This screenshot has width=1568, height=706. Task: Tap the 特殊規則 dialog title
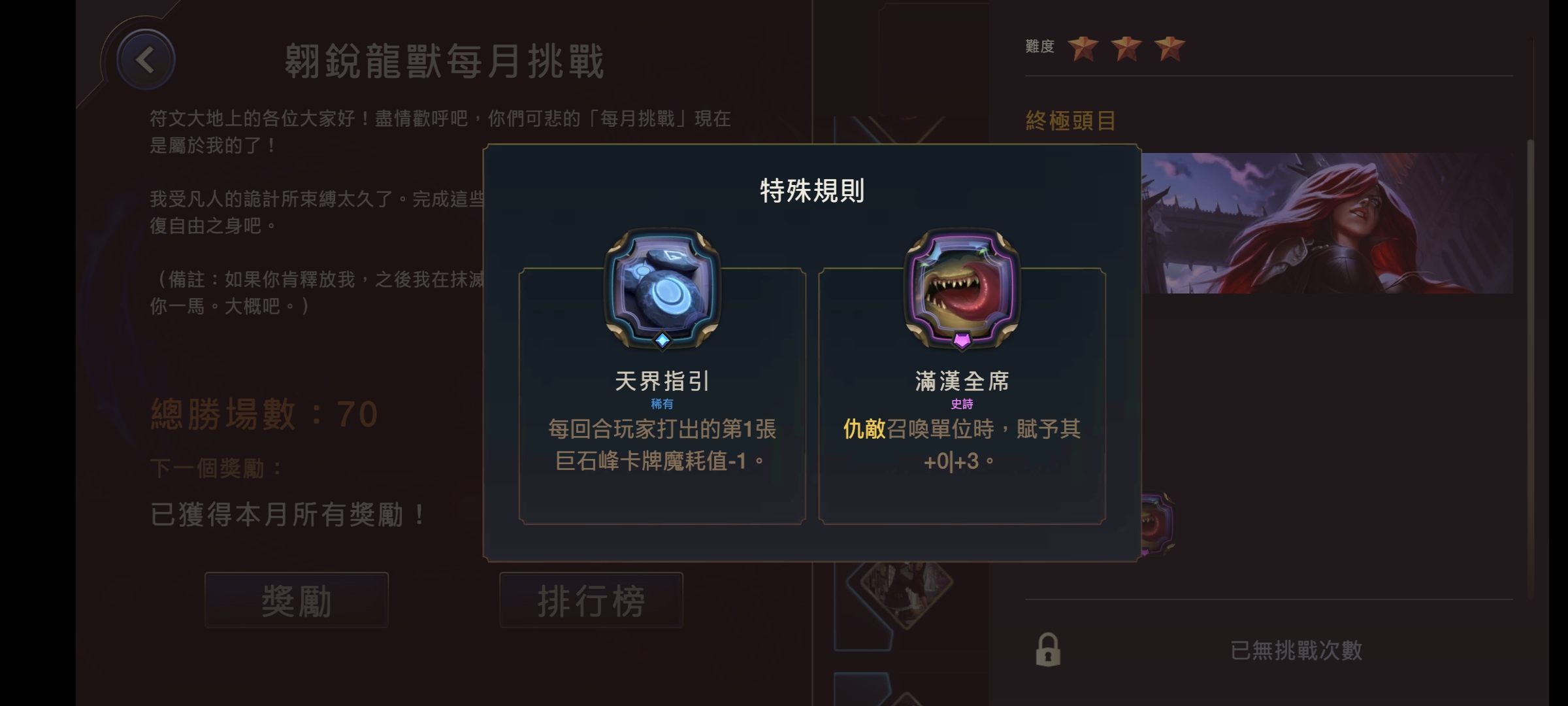(812, 191)
